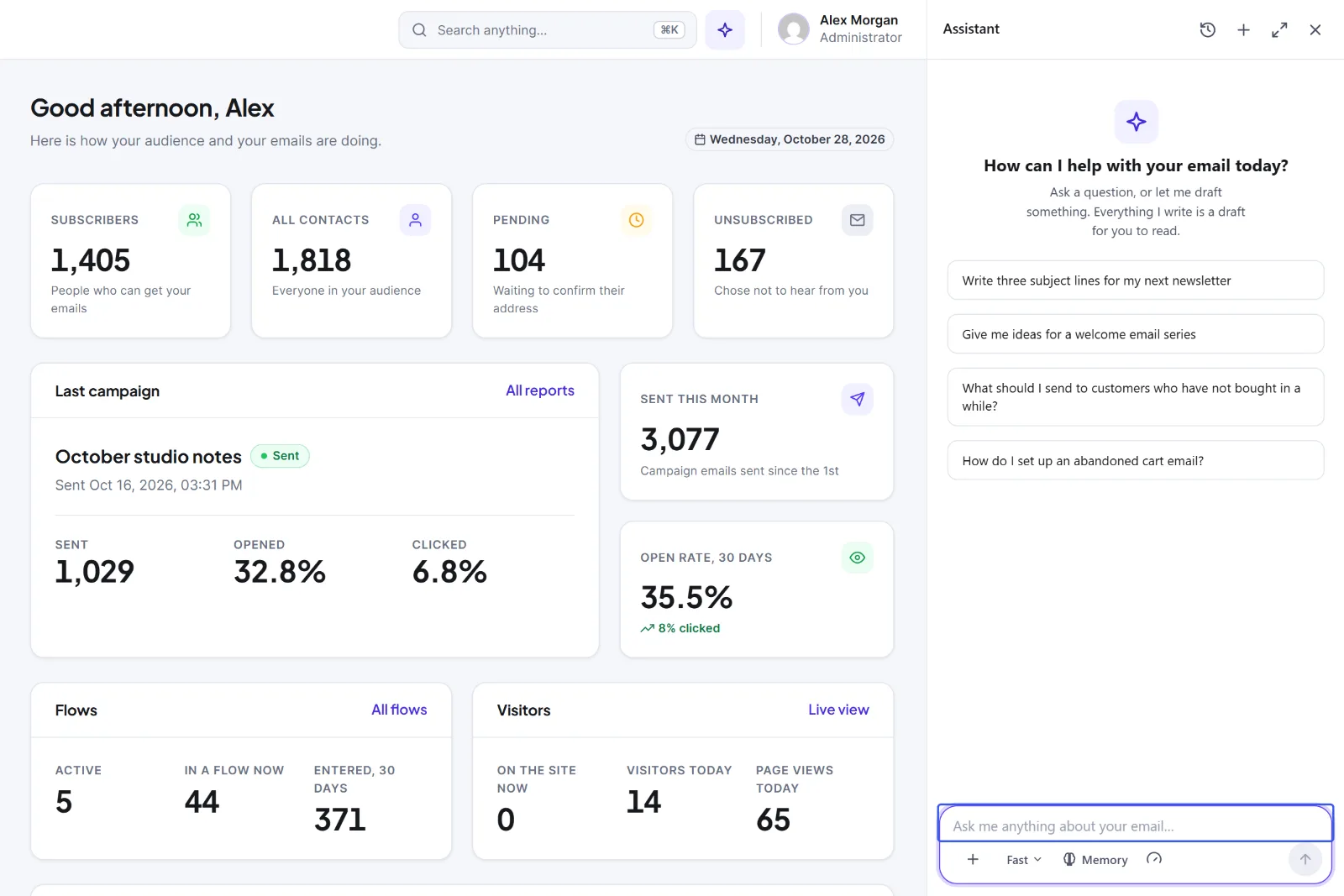Click the large assistant sparkle logo
1344x896 pixels.
tap(1136, 122)
